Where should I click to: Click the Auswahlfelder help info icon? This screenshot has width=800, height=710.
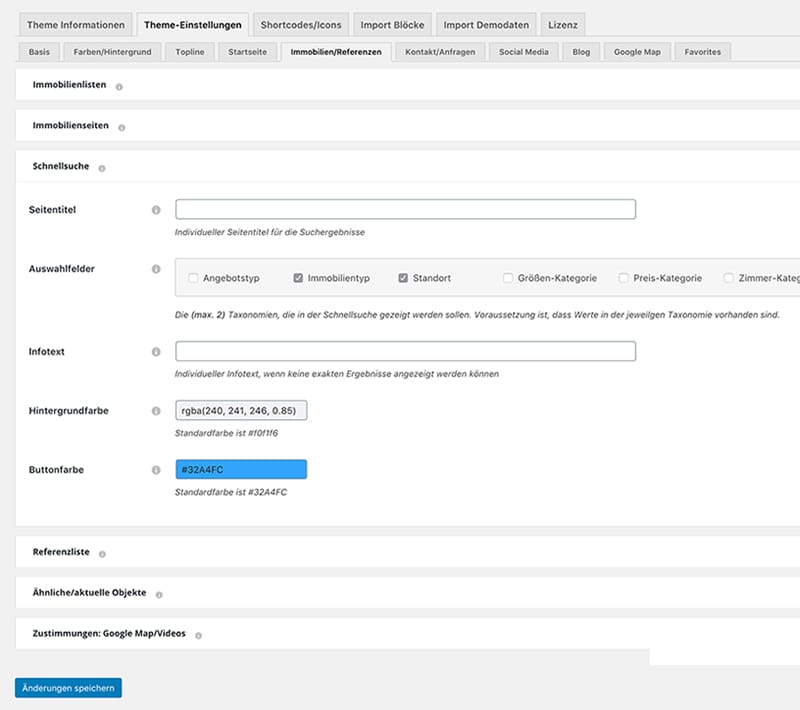[156, 269]
